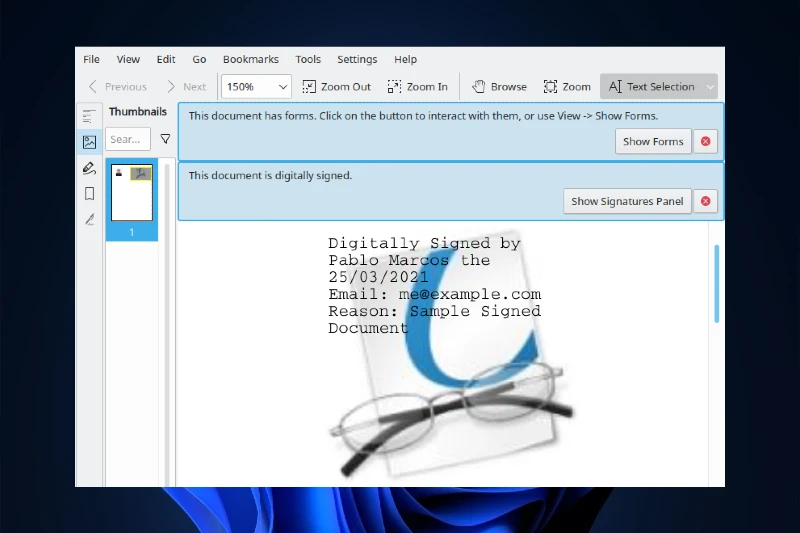
Task: Open the View menu
Action: point(128,60)
